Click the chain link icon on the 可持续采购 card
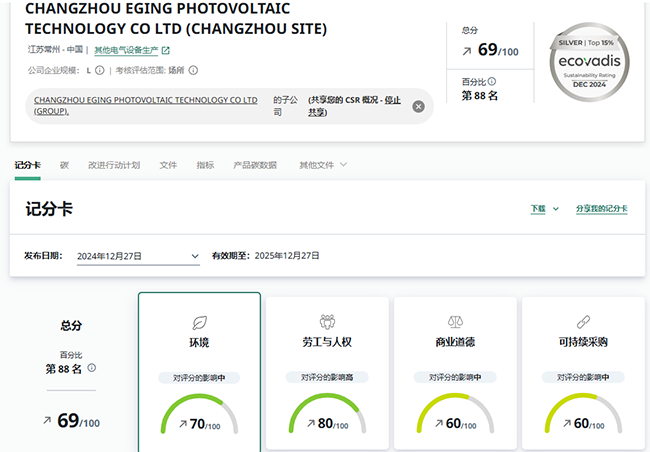Viewport: 650px width, 452px height. (x=583, y=322)
